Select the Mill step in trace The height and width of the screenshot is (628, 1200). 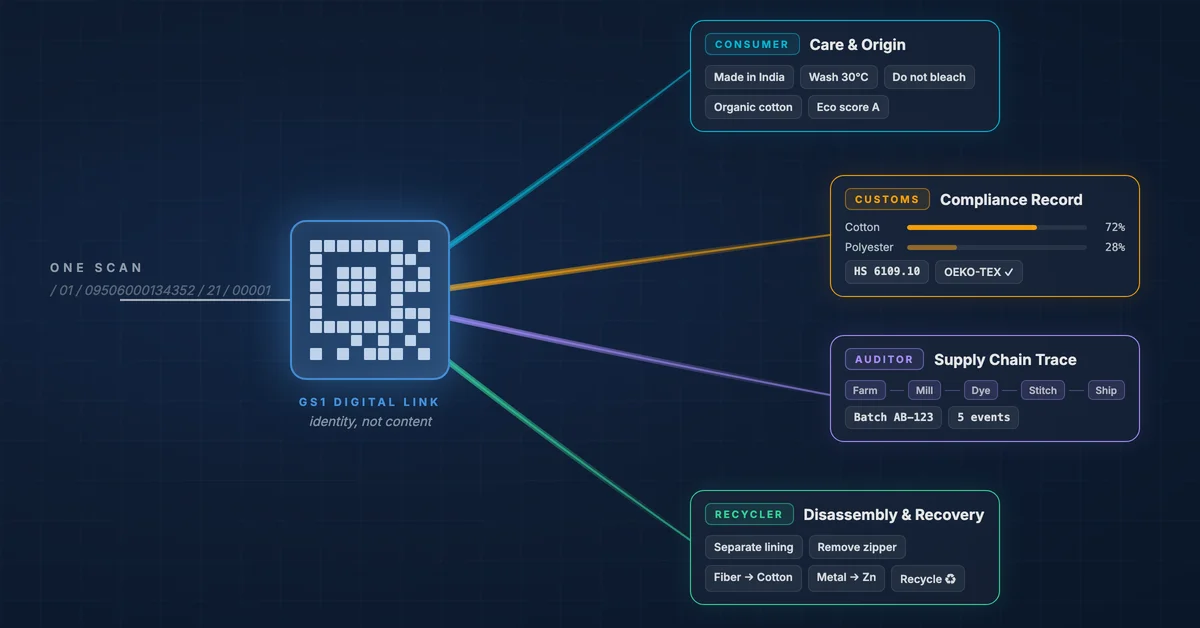coord(925,390)
